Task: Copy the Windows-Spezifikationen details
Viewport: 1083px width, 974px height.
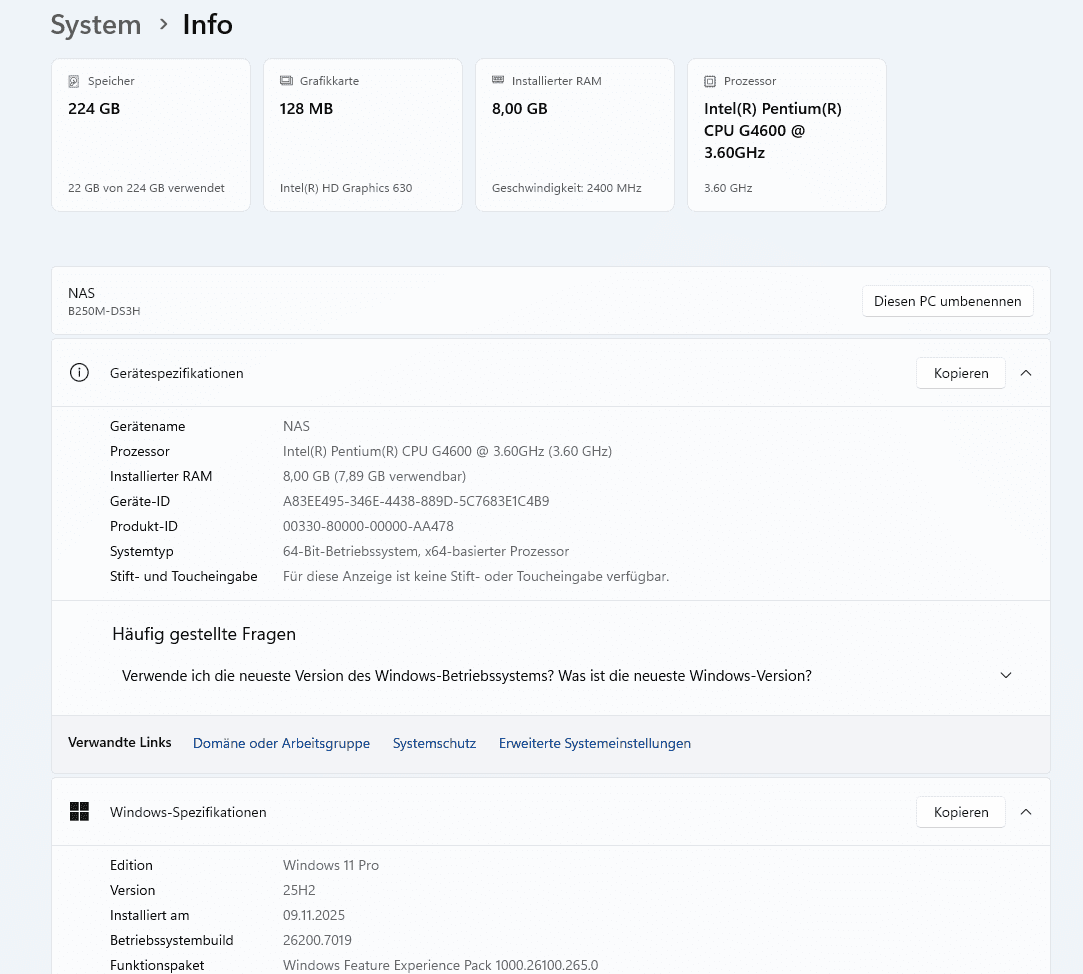Action: 960,812
